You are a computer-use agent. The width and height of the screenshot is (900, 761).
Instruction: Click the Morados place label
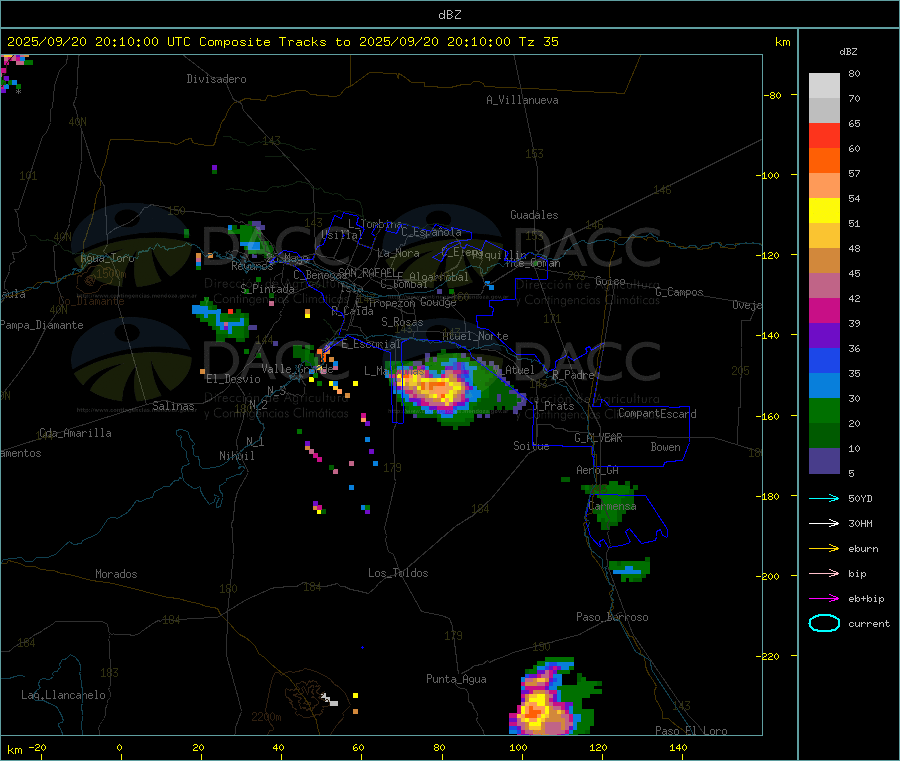coord(116,574)
